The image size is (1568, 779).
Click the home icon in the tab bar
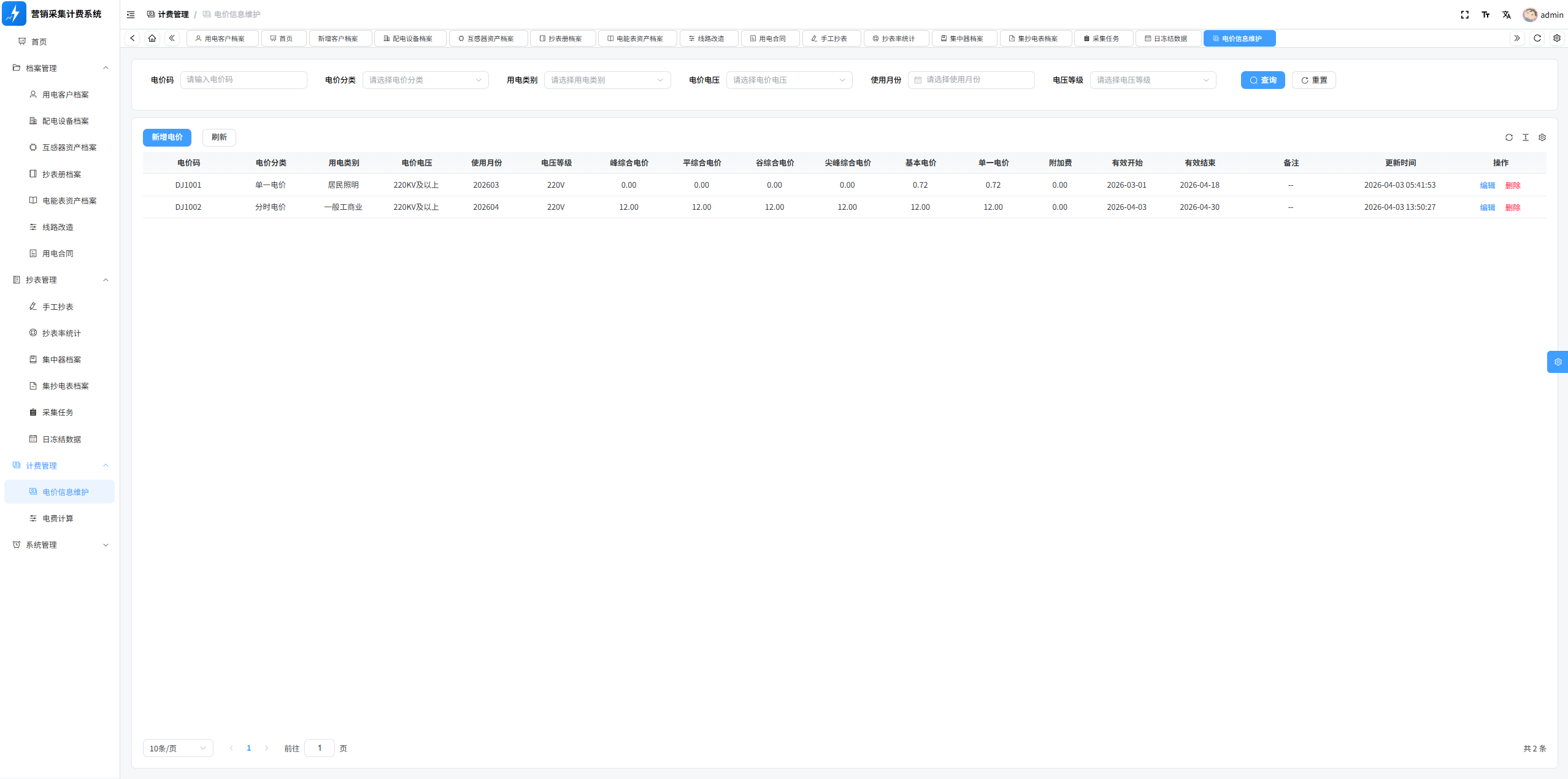point(152,38)
